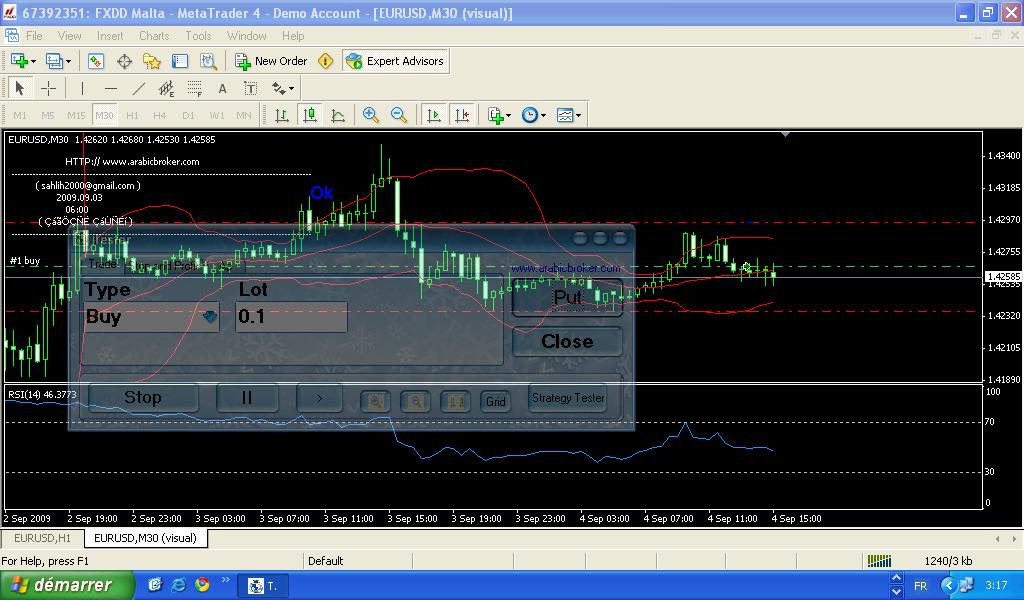
Task: Open the File menu
Action: [34, 36]
